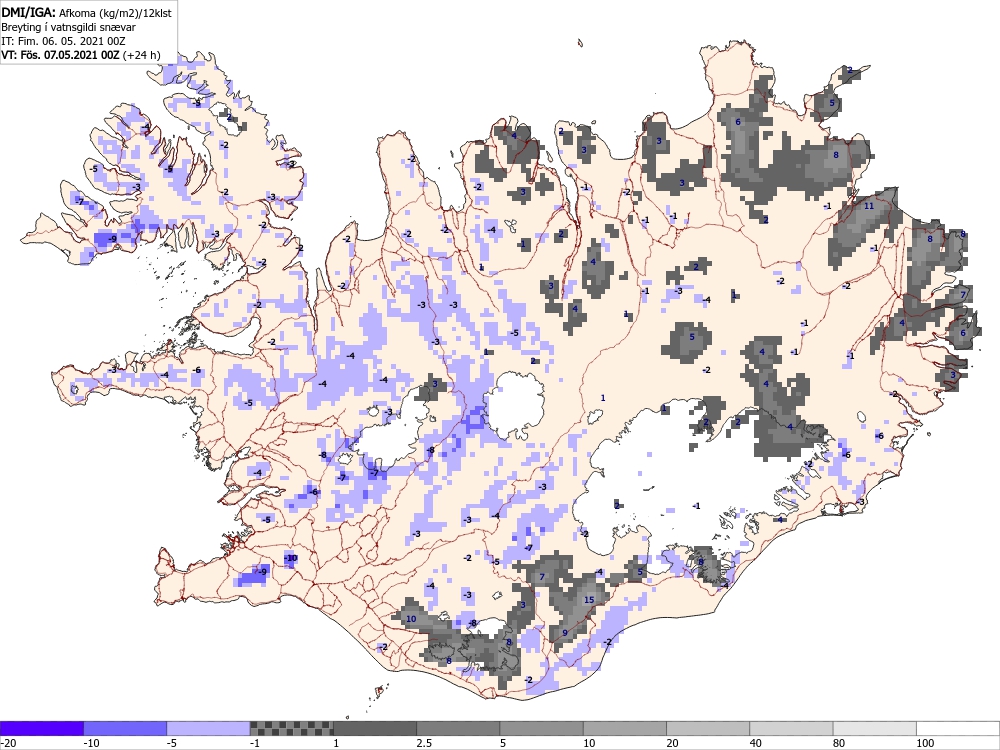Screen dimensions: 1000x750
Task: Click the gray 2.5 to 5 legend swatch
Action: coord(458,728)
